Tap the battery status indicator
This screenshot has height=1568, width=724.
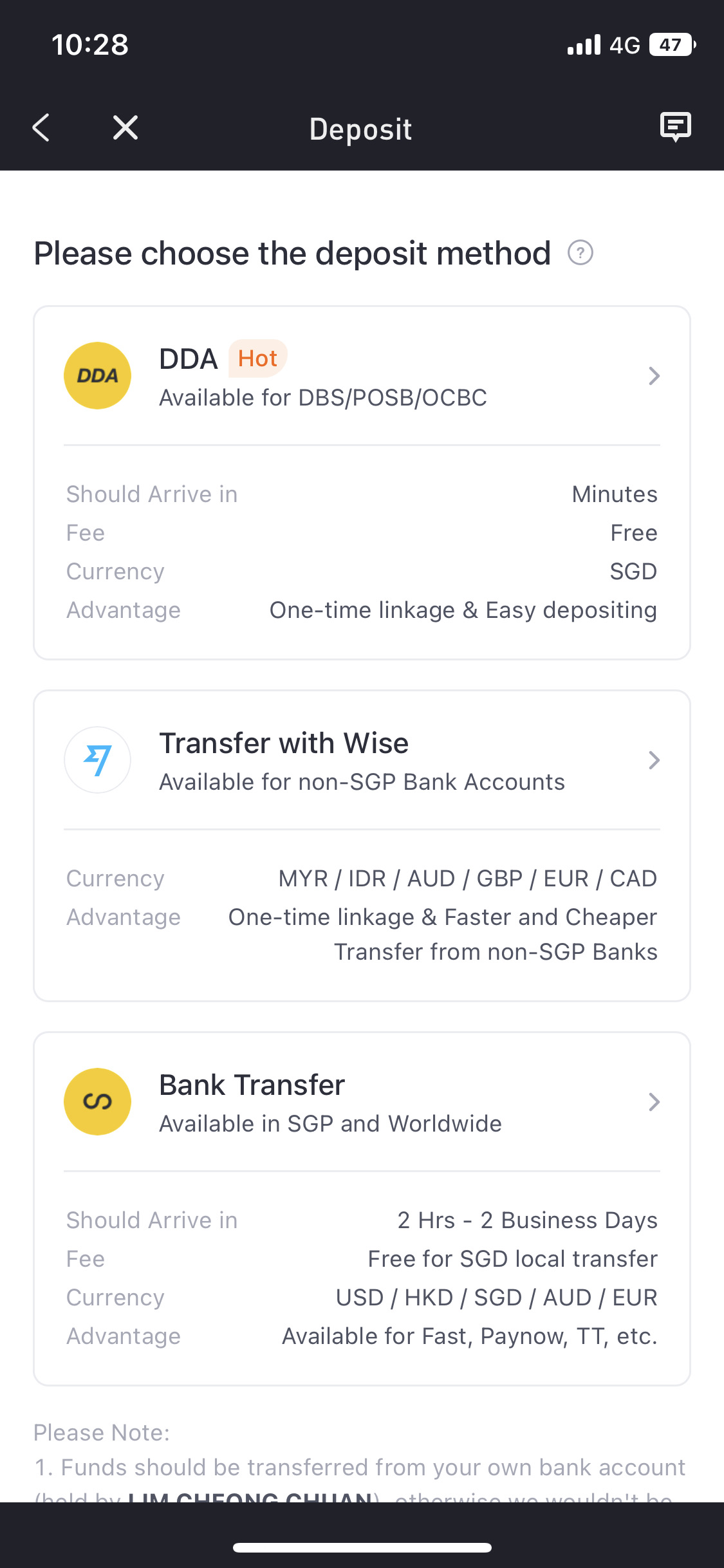click(x=673, y=44)
